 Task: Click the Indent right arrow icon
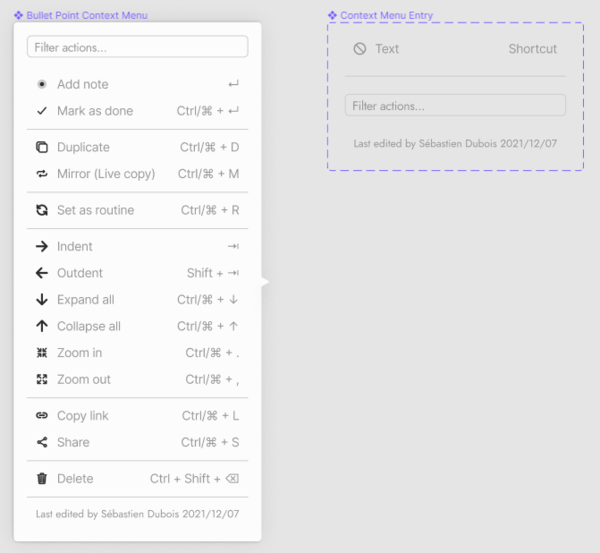(x=42, y=247)
